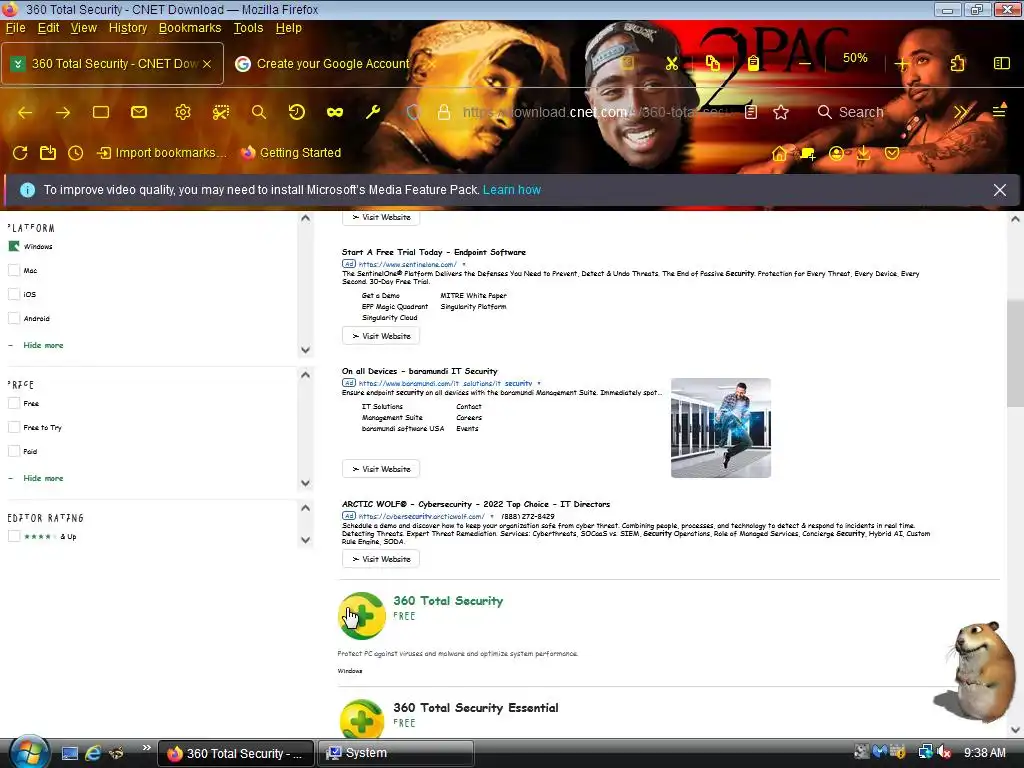Open history via the clock-arrow icon

point(296,112)
